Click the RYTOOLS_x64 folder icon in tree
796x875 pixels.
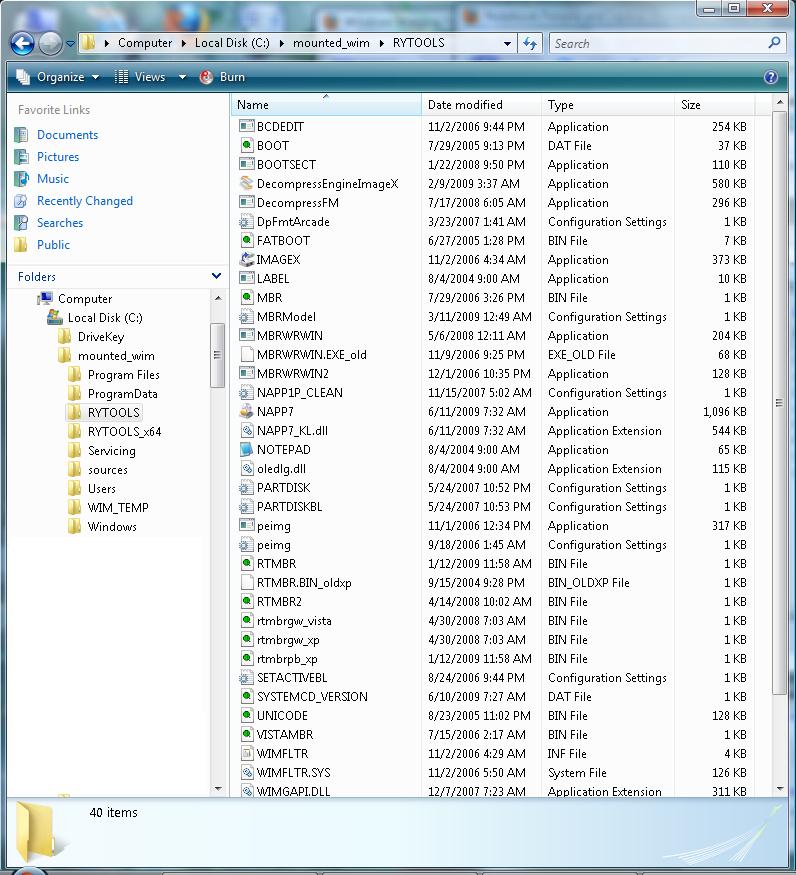(74, 431)
